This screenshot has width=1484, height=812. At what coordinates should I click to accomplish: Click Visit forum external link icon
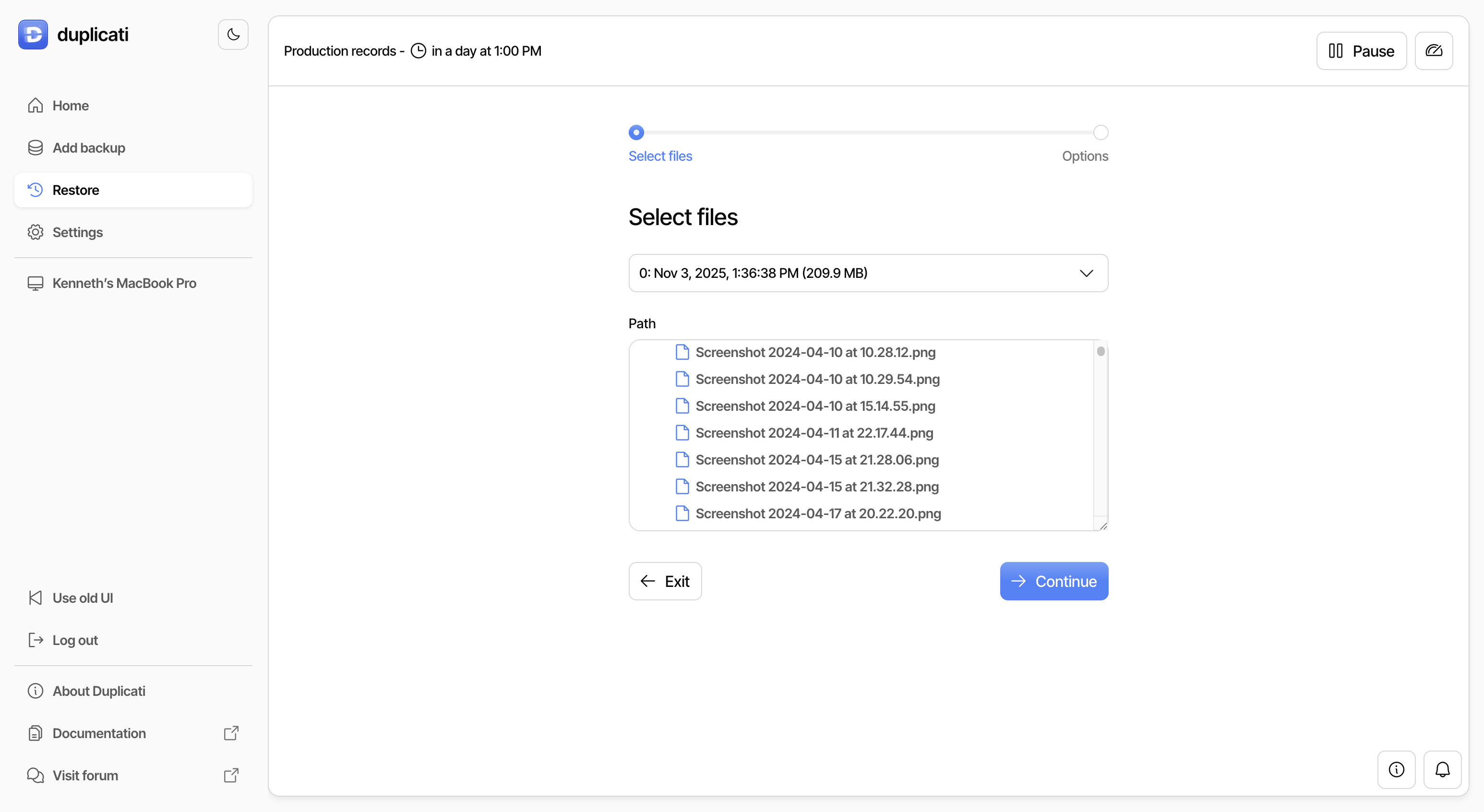point(231,775)
